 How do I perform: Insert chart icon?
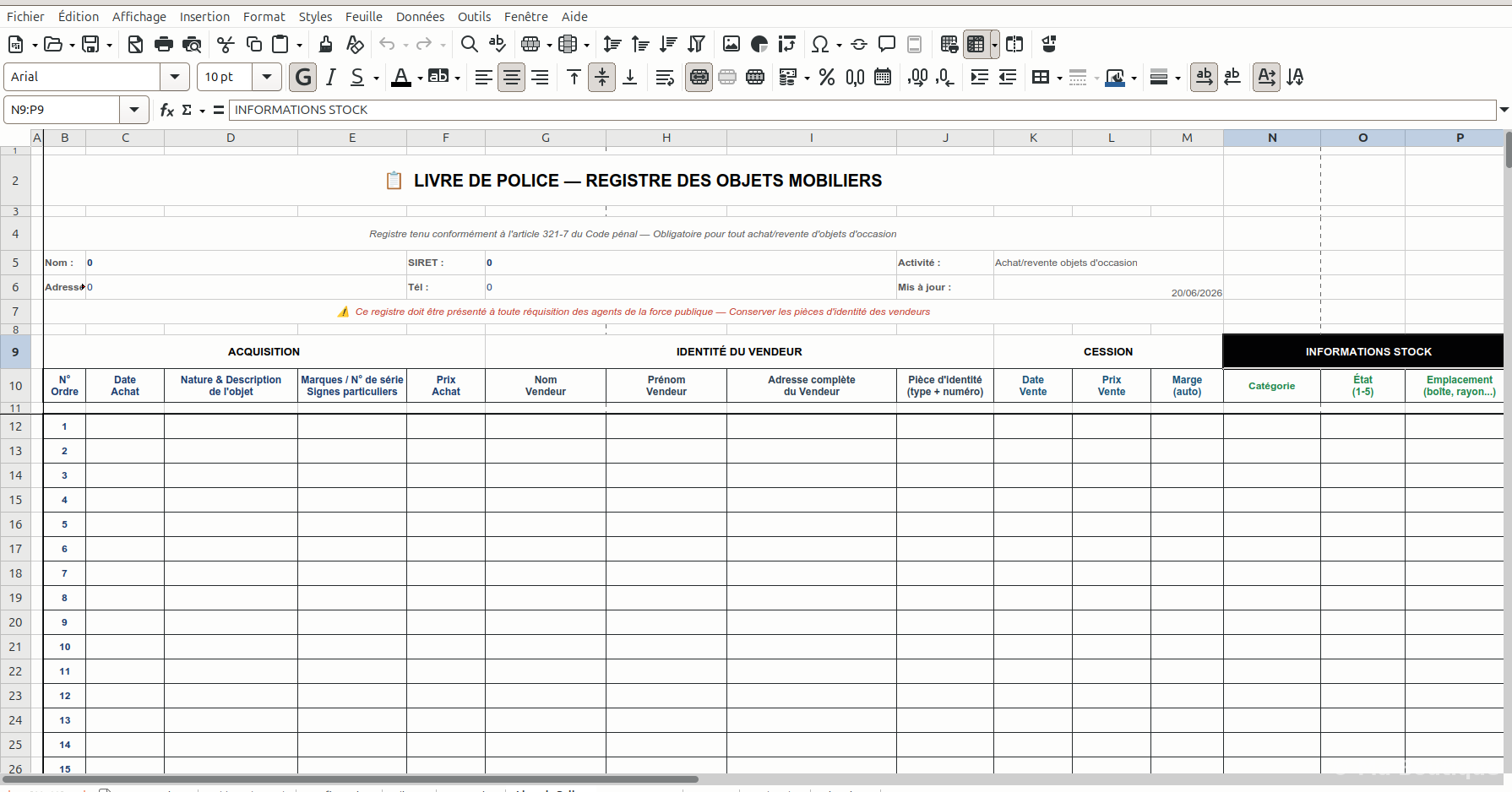tap(759, 44)
